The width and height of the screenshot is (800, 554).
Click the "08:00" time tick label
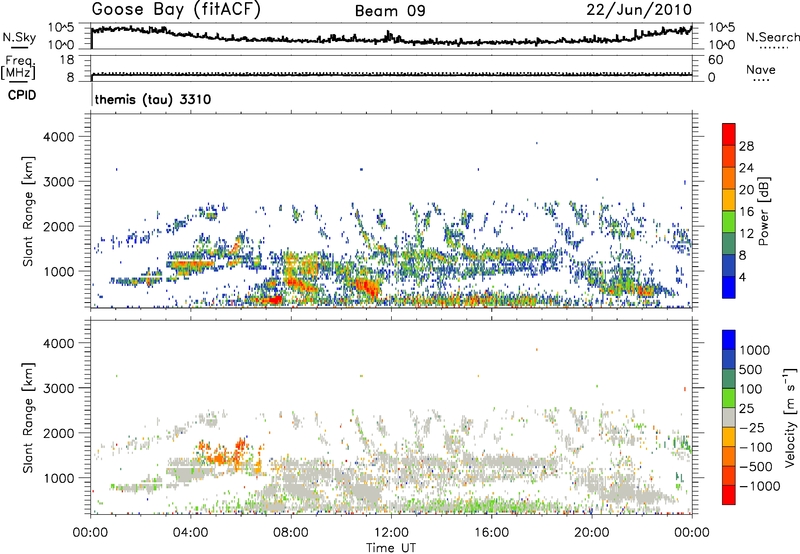291,533
